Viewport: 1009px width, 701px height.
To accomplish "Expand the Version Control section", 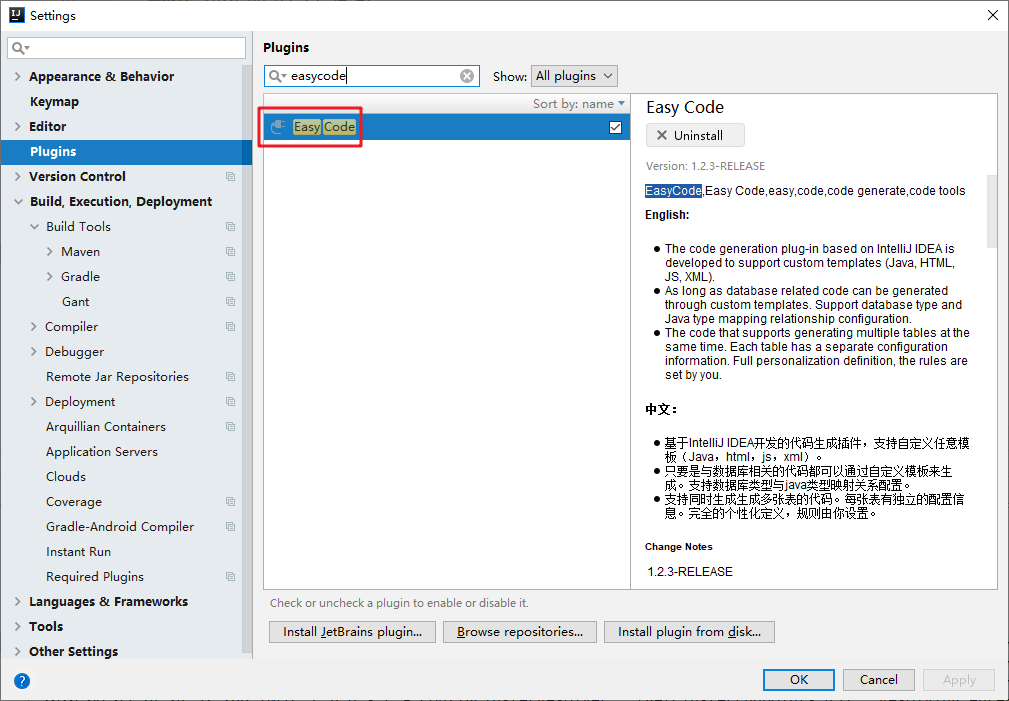I will (x=17, y=176).
